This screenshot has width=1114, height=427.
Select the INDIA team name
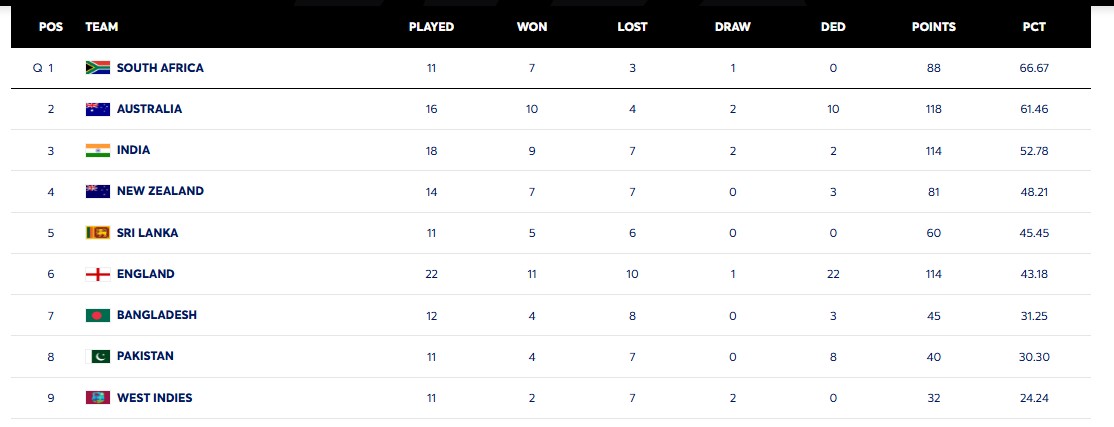[133, 150]
